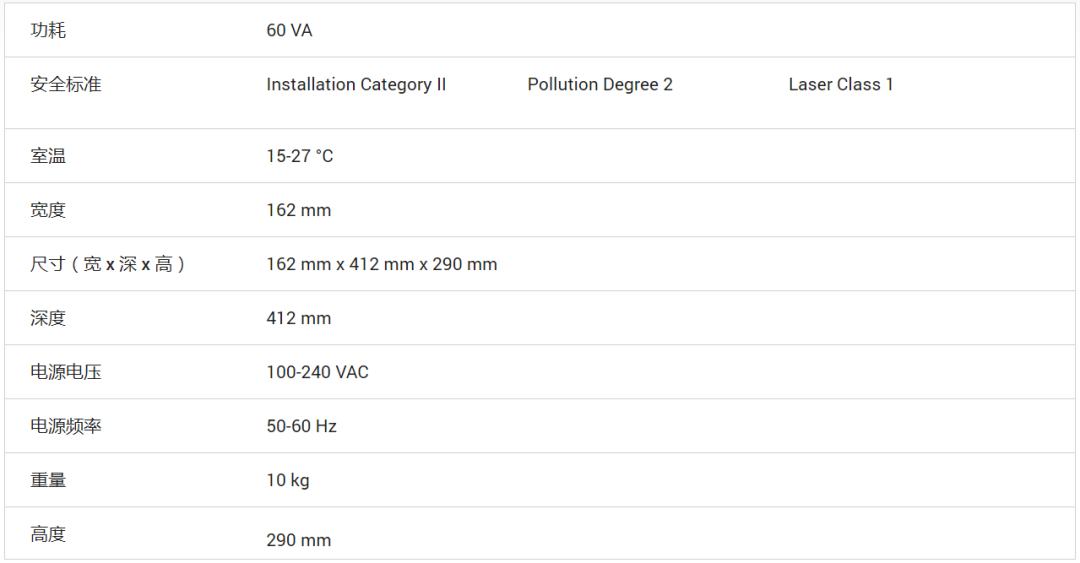Click the 电源电压 row label

pos(66,372)
